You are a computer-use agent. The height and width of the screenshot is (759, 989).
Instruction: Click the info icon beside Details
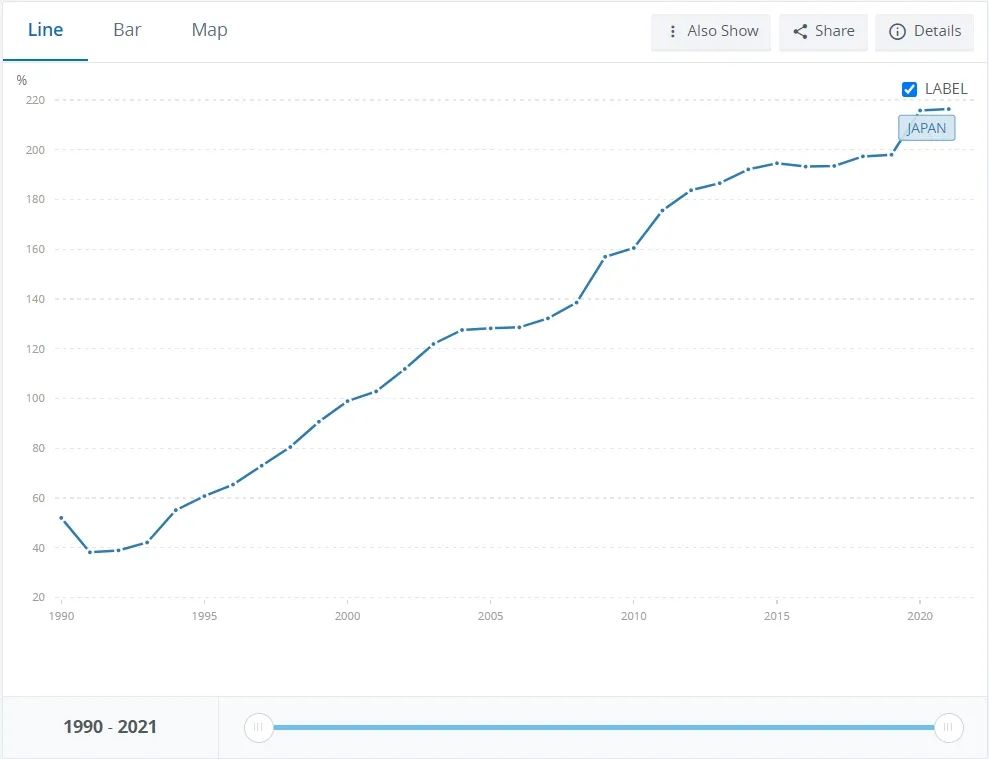898,31
